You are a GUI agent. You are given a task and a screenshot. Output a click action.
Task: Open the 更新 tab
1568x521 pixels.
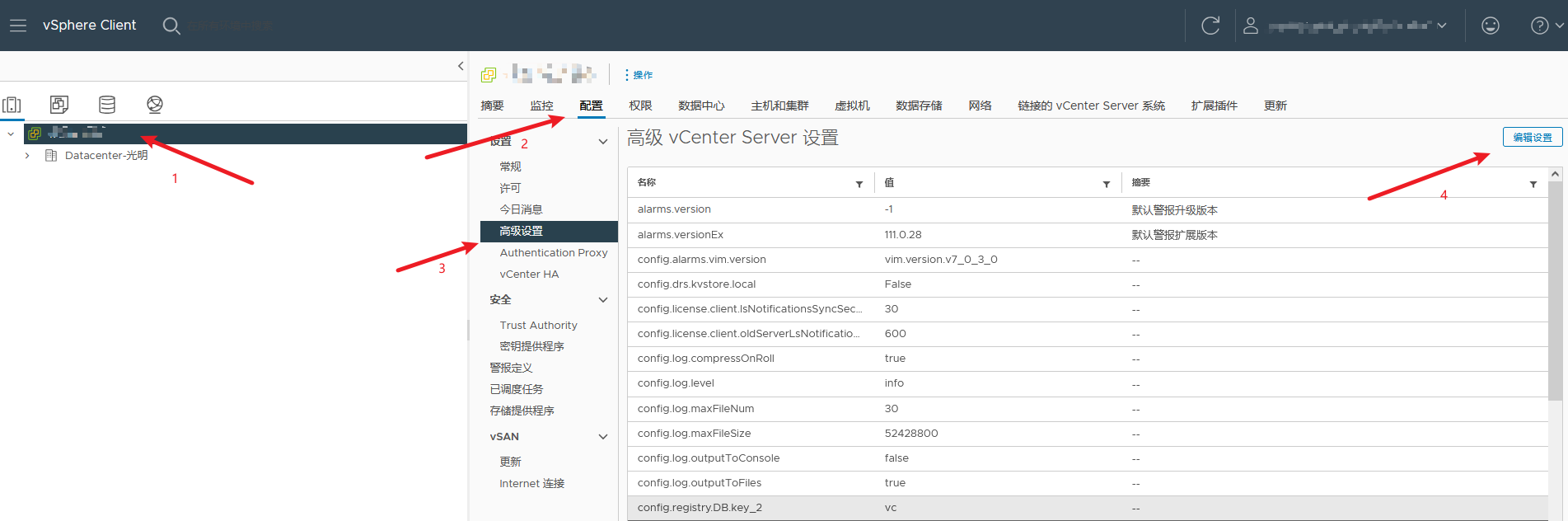[x=1275, y=106]
